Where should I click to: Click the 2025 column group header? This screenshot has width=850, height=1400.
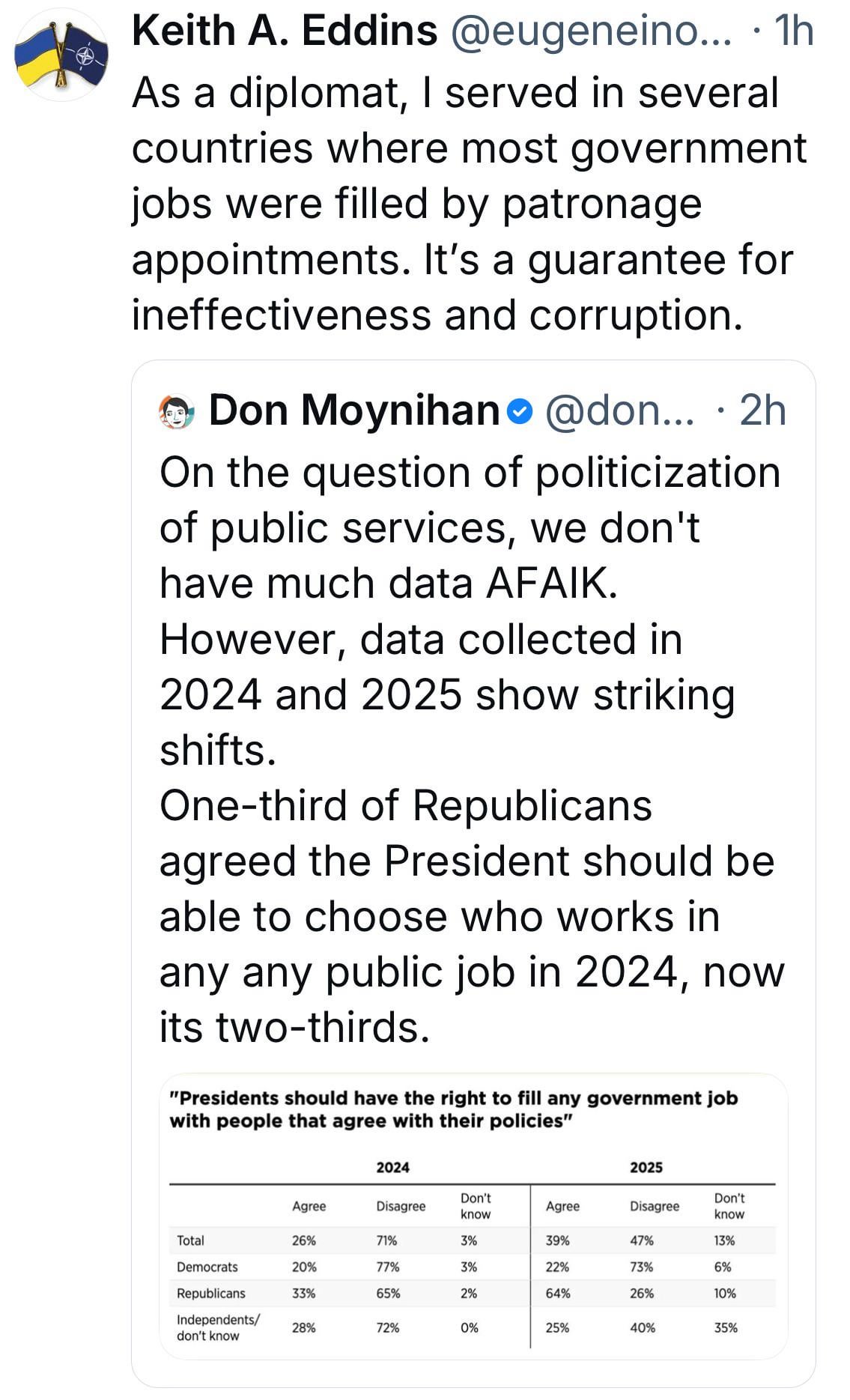tap(646, 1167)
